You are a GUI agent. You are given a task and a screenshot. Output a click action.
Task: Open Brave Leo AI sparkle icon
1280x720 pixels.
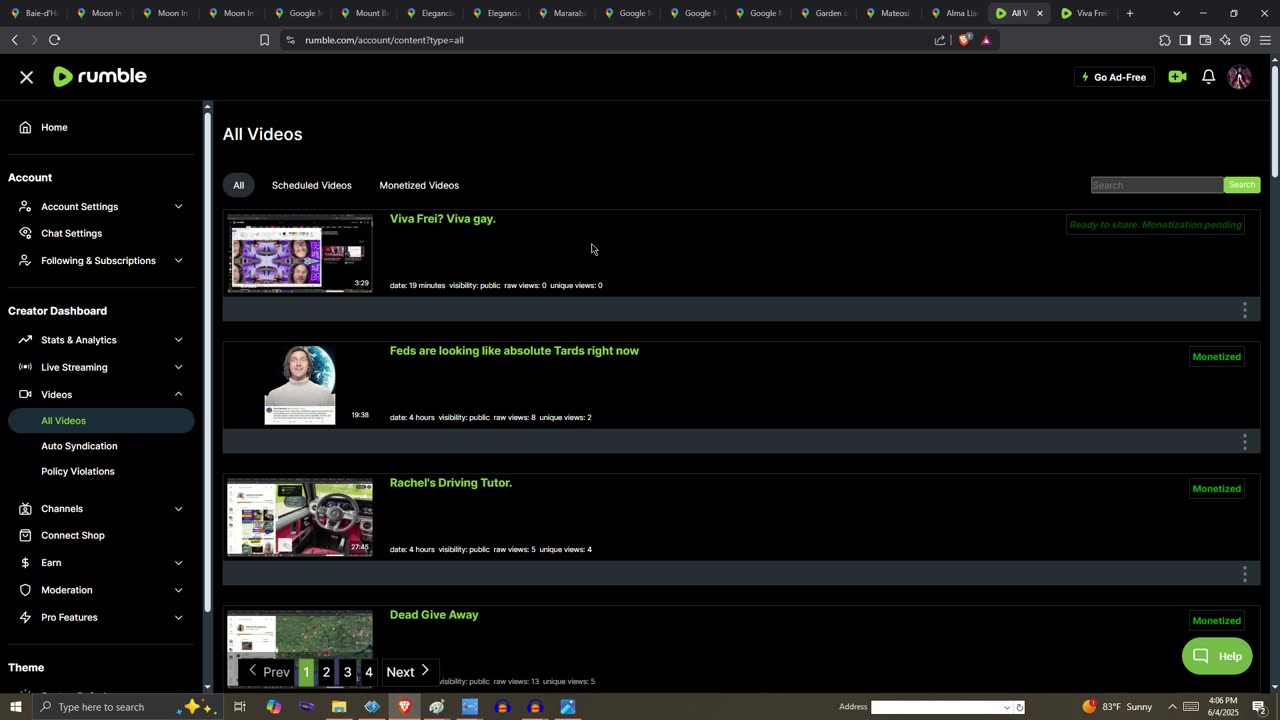[x=1225, y=40]
